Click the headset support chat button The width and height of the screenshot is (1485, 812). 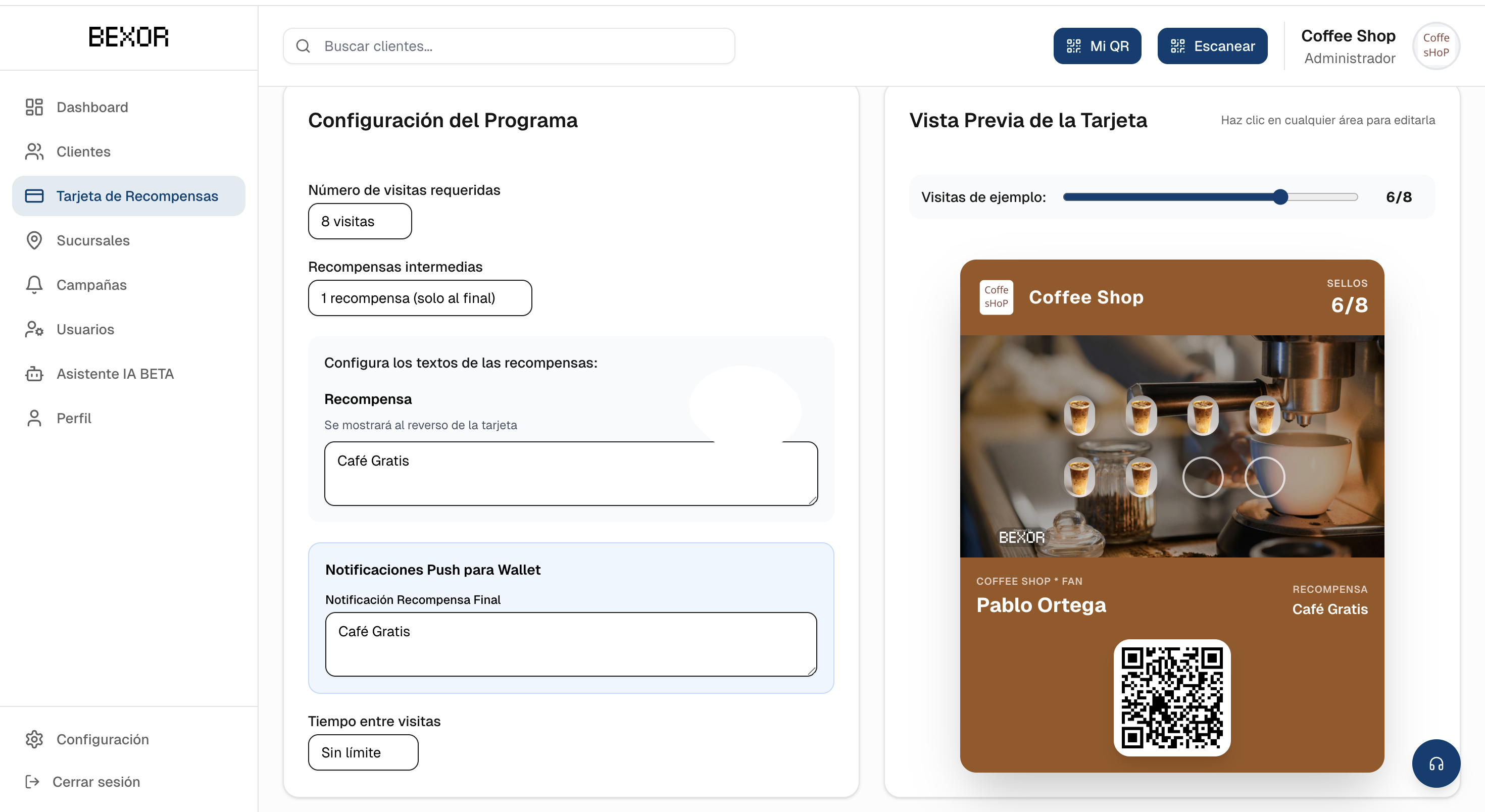[x=1435, y=764]
